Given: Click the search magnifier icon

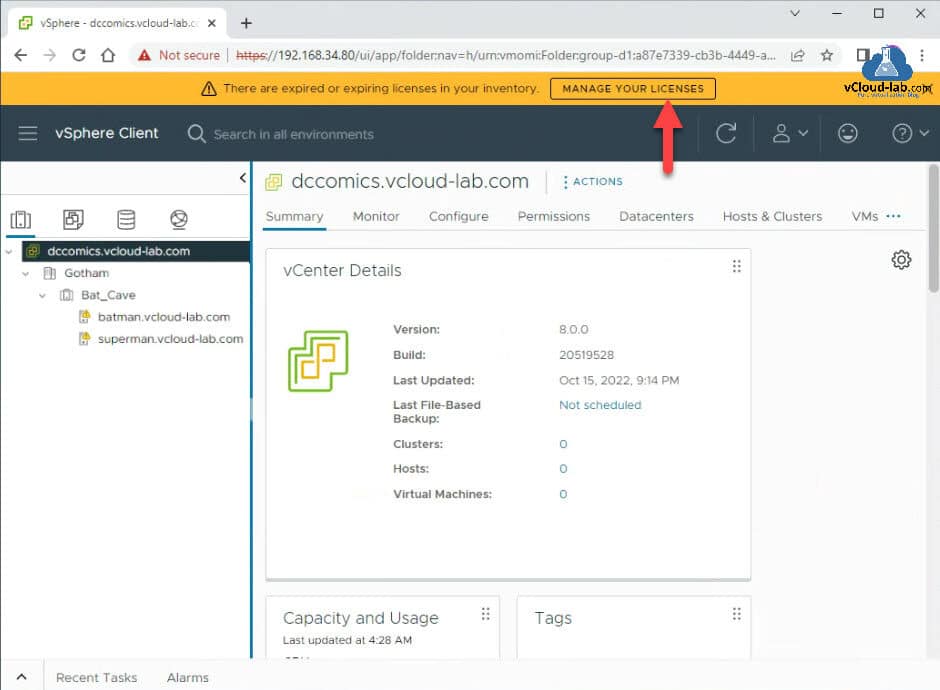Looking at the screenshot, I should tap(196, 133).
